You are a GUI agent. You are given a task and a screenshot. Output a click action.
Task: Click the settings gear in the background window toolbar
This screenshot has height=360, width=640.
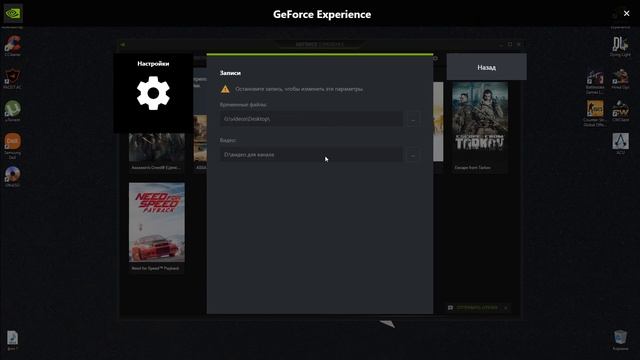(x=436, y=58)
